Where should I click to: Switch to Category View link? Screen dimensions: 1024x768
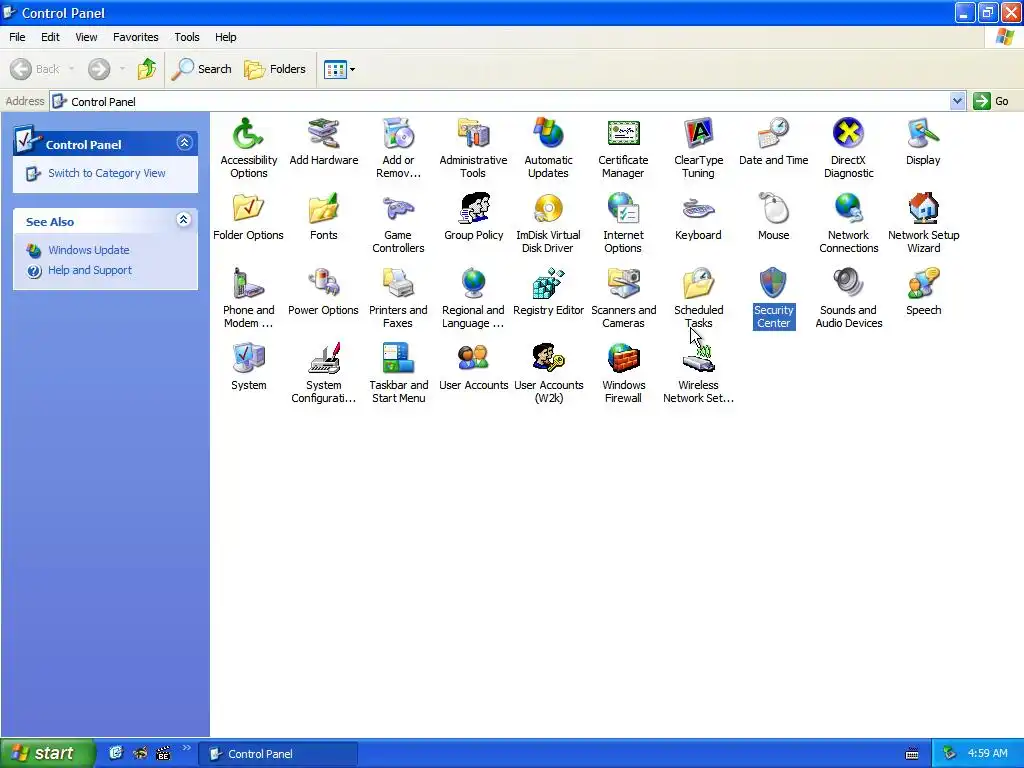coord(106,173)
